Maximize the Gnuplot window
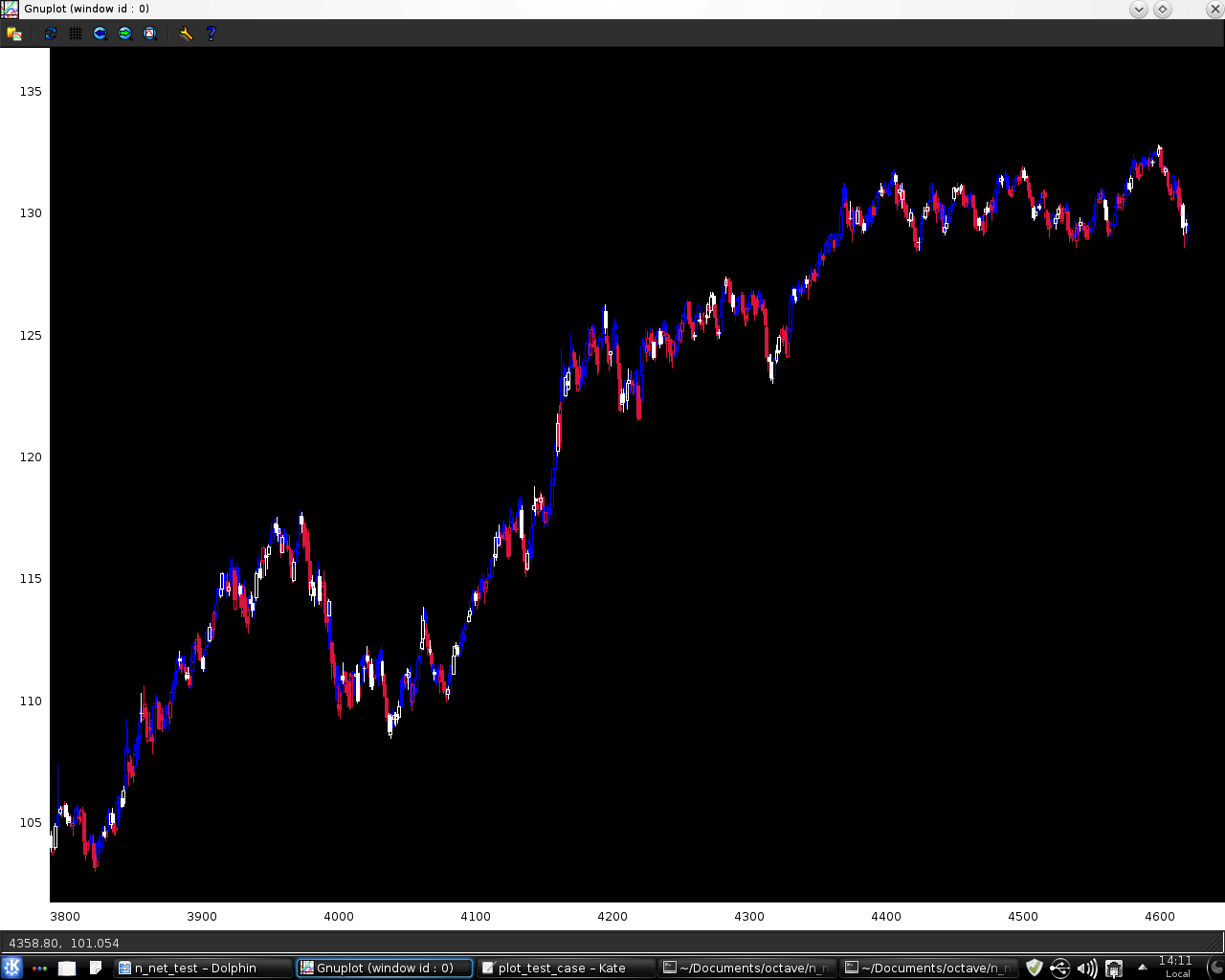 coord(1163,10)
